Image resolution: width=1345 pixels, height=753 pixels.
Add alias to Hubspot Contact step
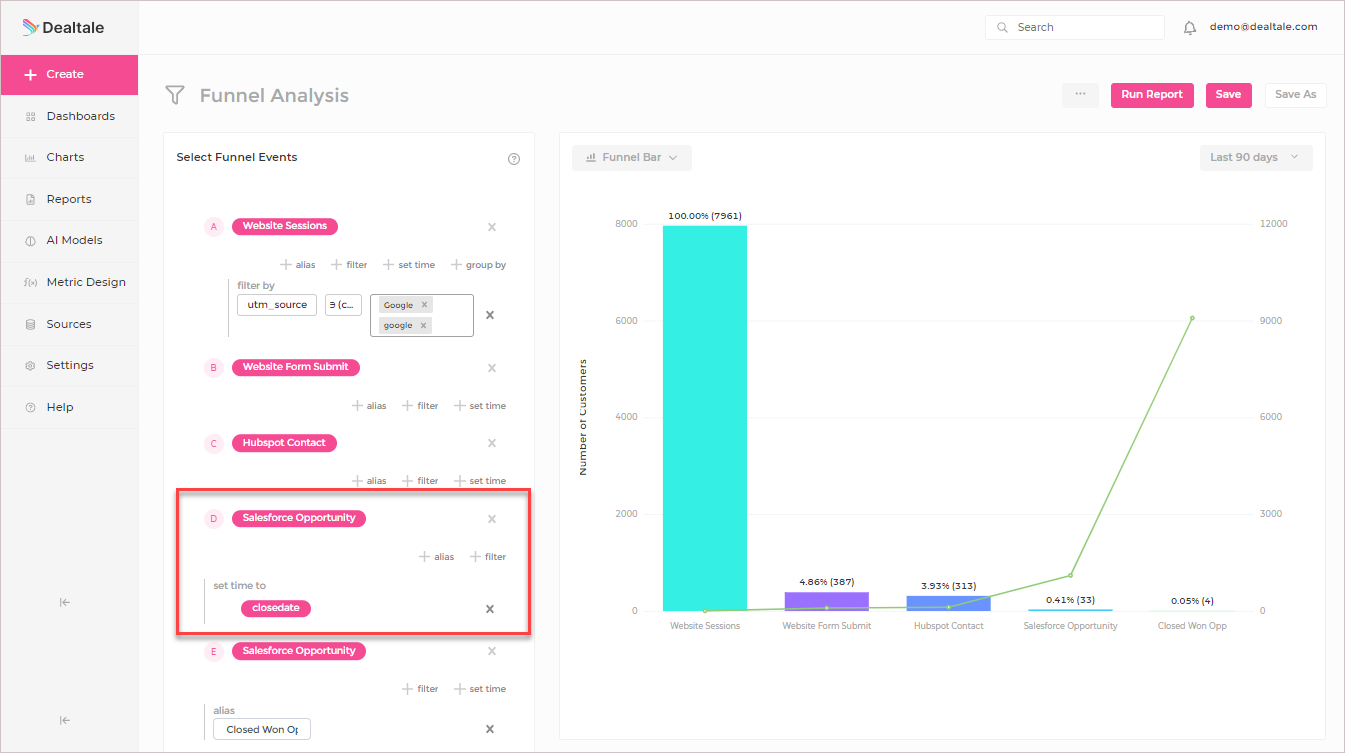click(x=369, y=481)
